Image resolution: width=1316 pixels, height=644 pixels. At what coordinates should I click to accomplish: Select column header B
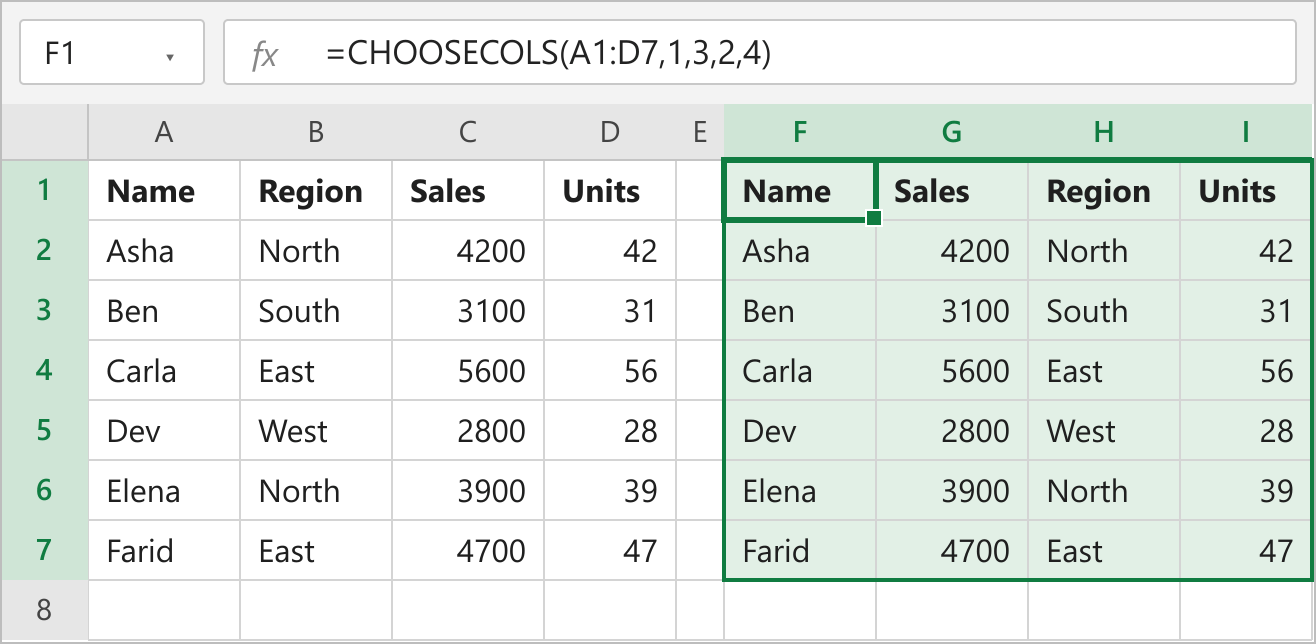[316, 132]
